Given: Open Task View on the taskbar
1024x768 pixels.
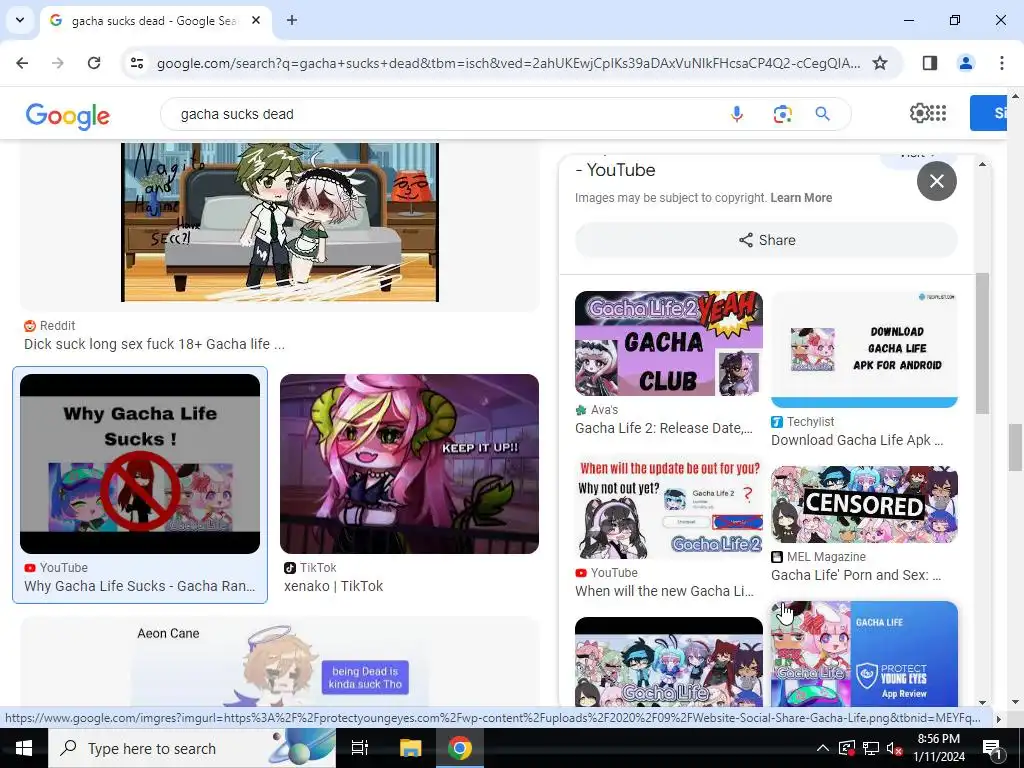Looking at the screenshot, I should tap(360, 748).
